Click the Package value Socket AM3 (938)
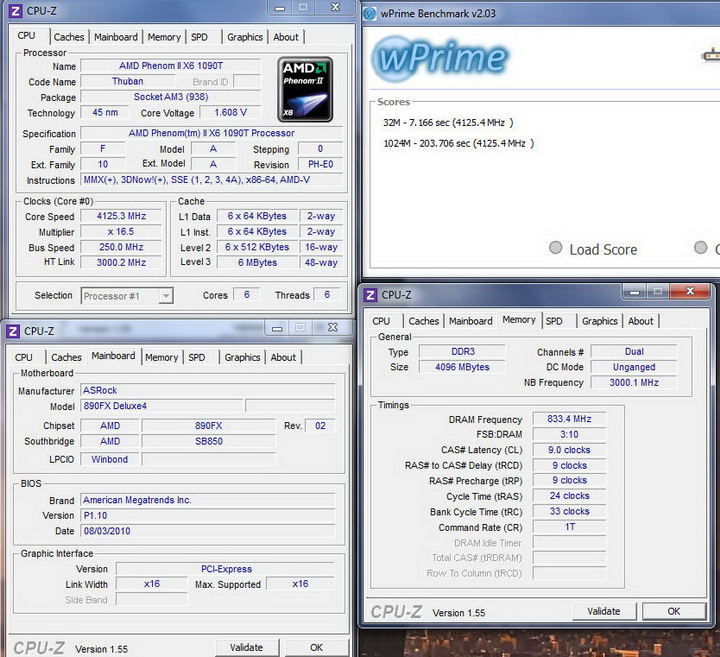Image resolution: width=720 pixels, height=657 pixels. point(171,97)
